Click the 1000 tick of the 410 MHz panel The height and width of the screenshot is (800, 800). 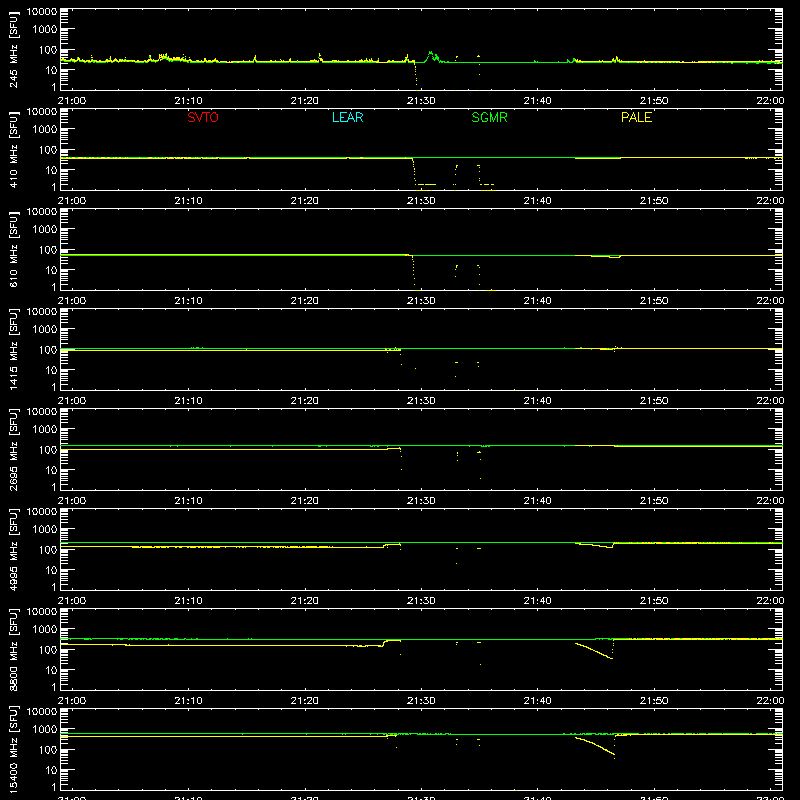(45, 130)
